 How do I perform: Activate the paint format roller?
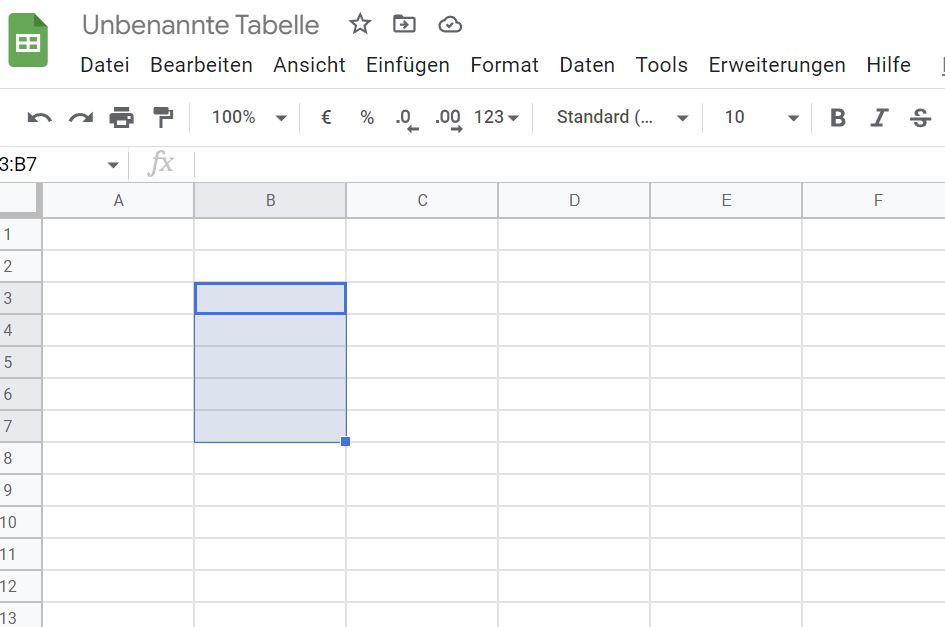point(162,118)
